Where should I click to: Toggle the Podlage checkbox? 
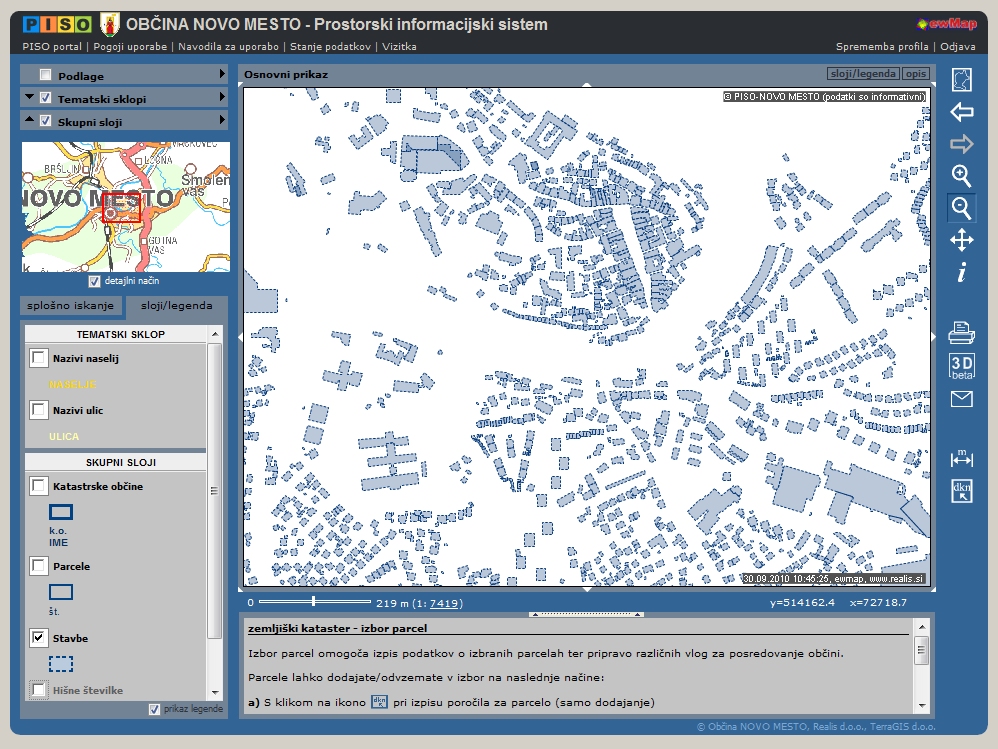[x=45, y=75]
